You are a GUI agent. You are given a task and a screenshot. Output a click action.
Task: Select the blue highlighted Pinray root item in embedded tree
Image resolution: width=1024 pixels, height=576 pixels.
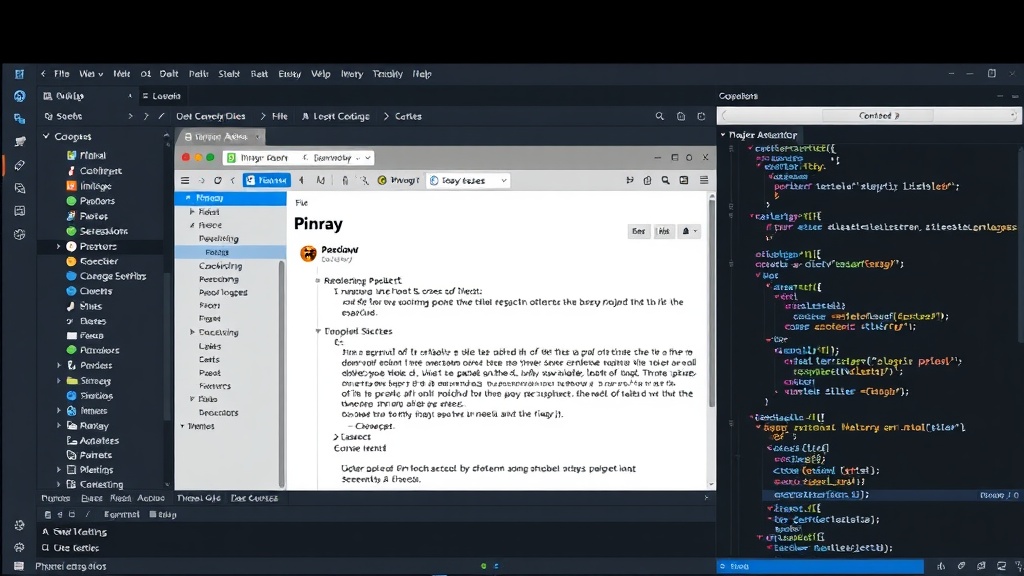point(231,198)
